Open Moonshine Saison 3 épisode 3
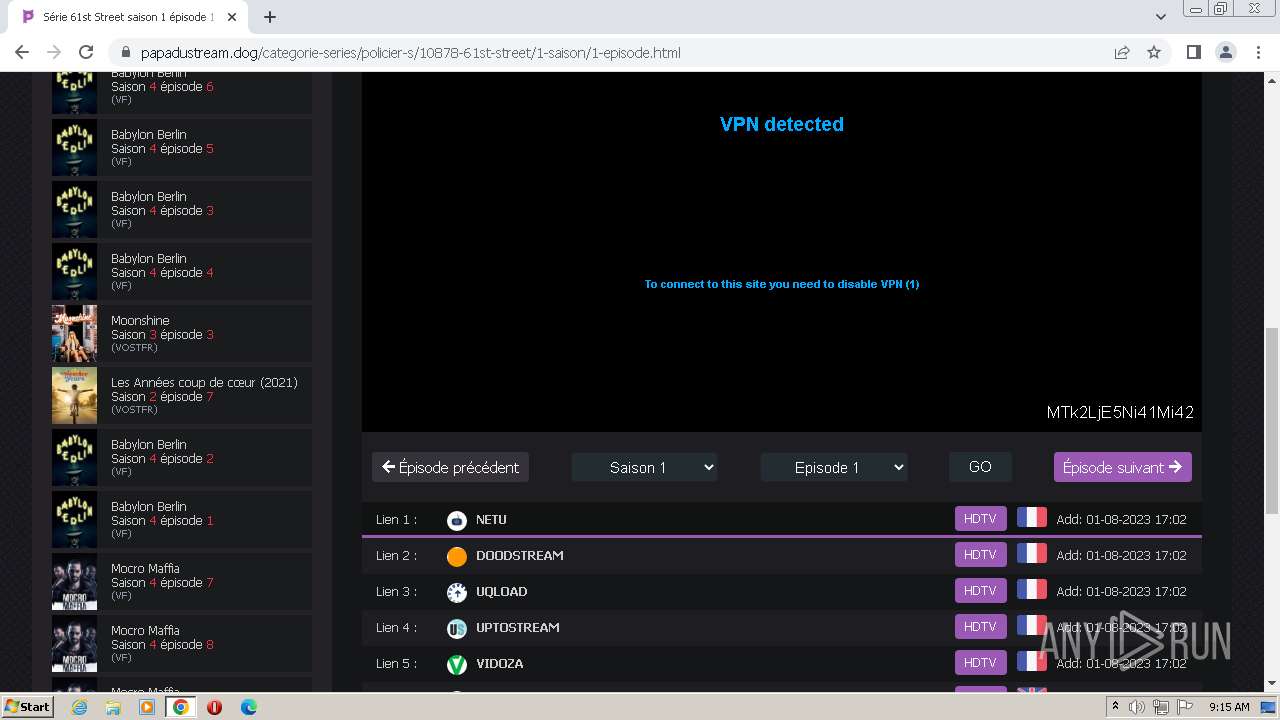 click(x=182, y=333)
